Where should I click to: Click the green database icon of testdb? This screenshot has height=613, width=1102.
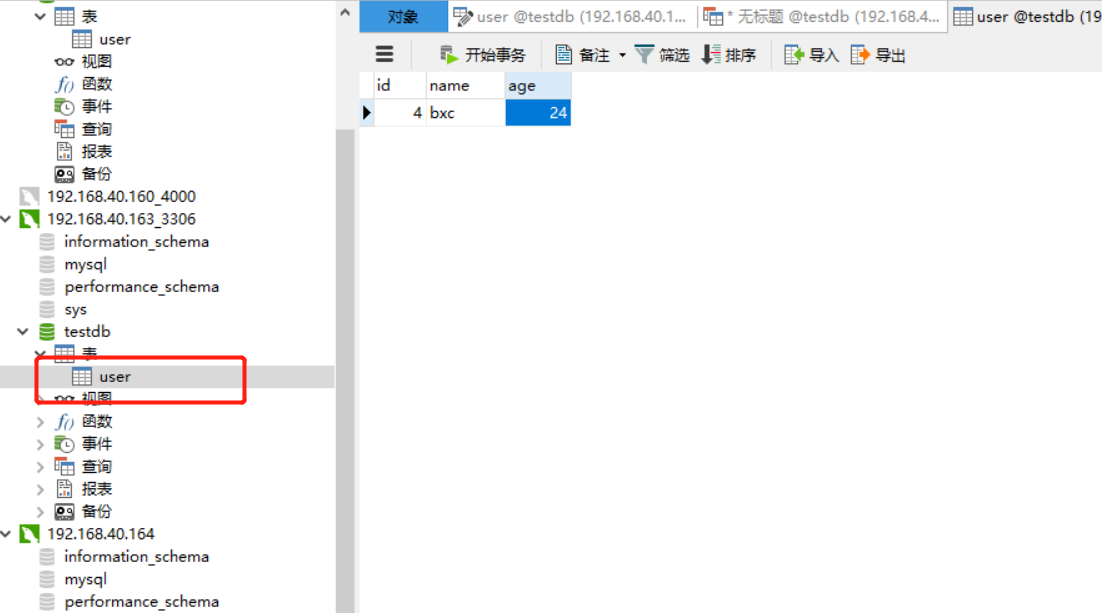(x=47, y=332)
